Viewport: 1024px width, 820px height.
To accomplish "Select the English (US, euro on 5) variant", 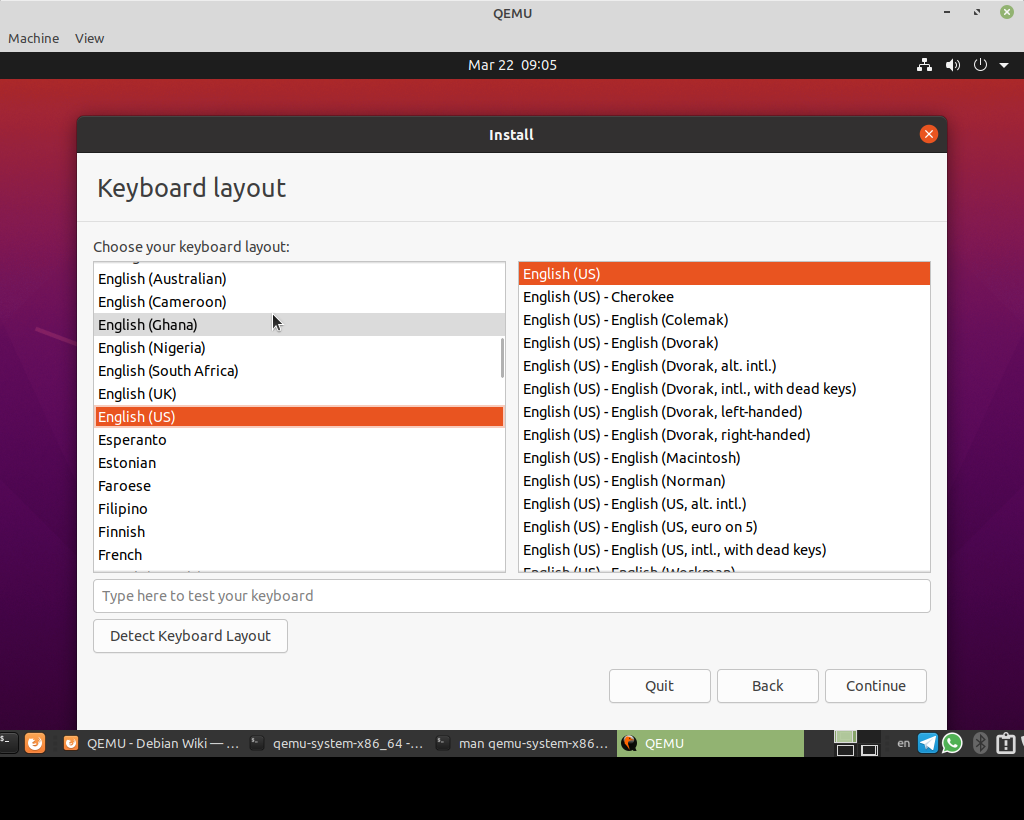I will point(724,527).
